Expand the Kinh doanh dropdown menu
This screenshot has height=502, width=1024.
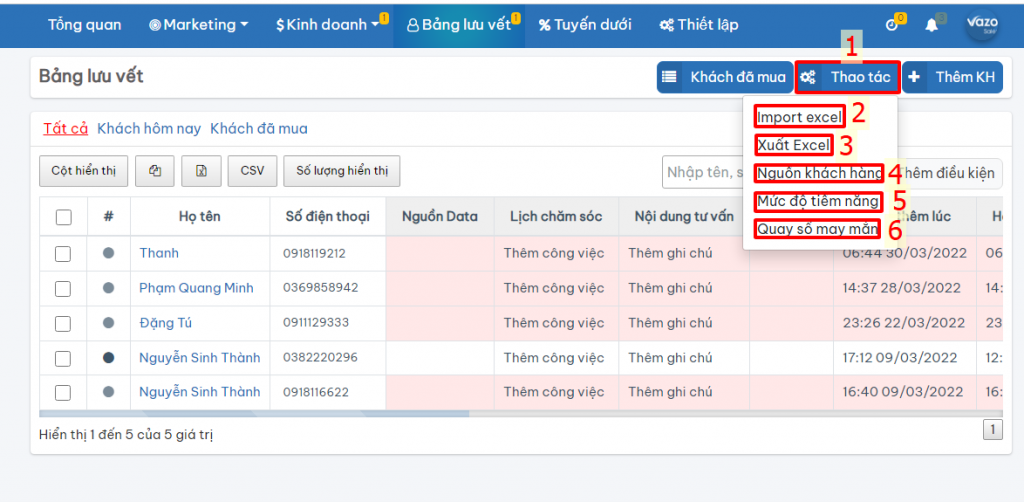(328, 25)
